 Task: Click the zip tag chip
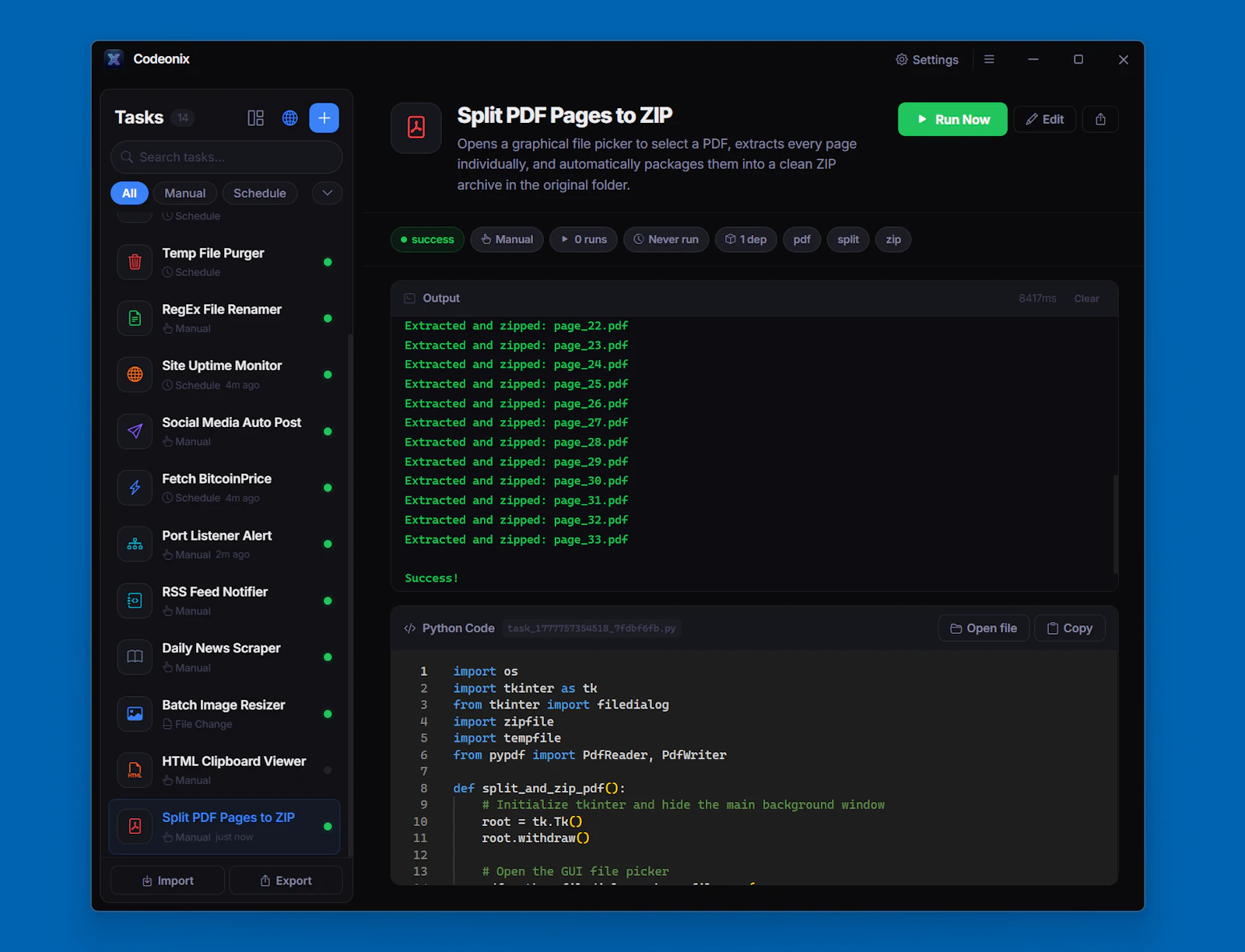pyautogui.click(x=893, y=240)
